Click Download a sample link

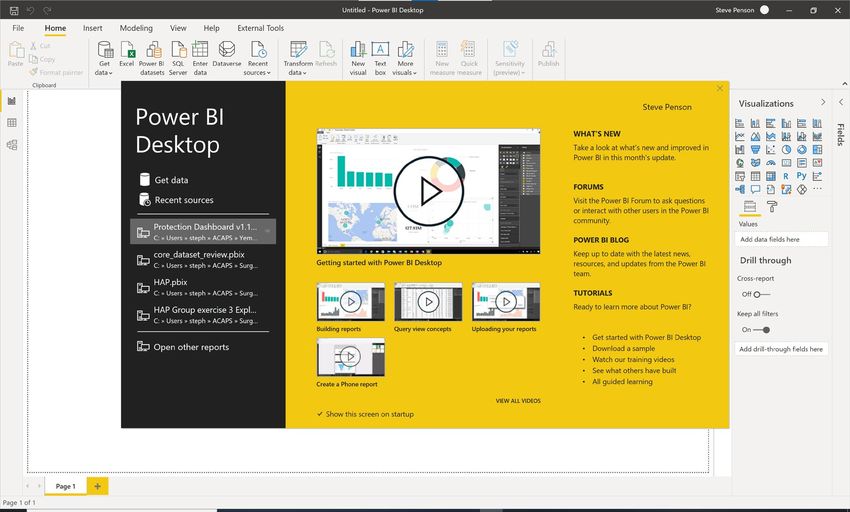[x=623, y=349]
